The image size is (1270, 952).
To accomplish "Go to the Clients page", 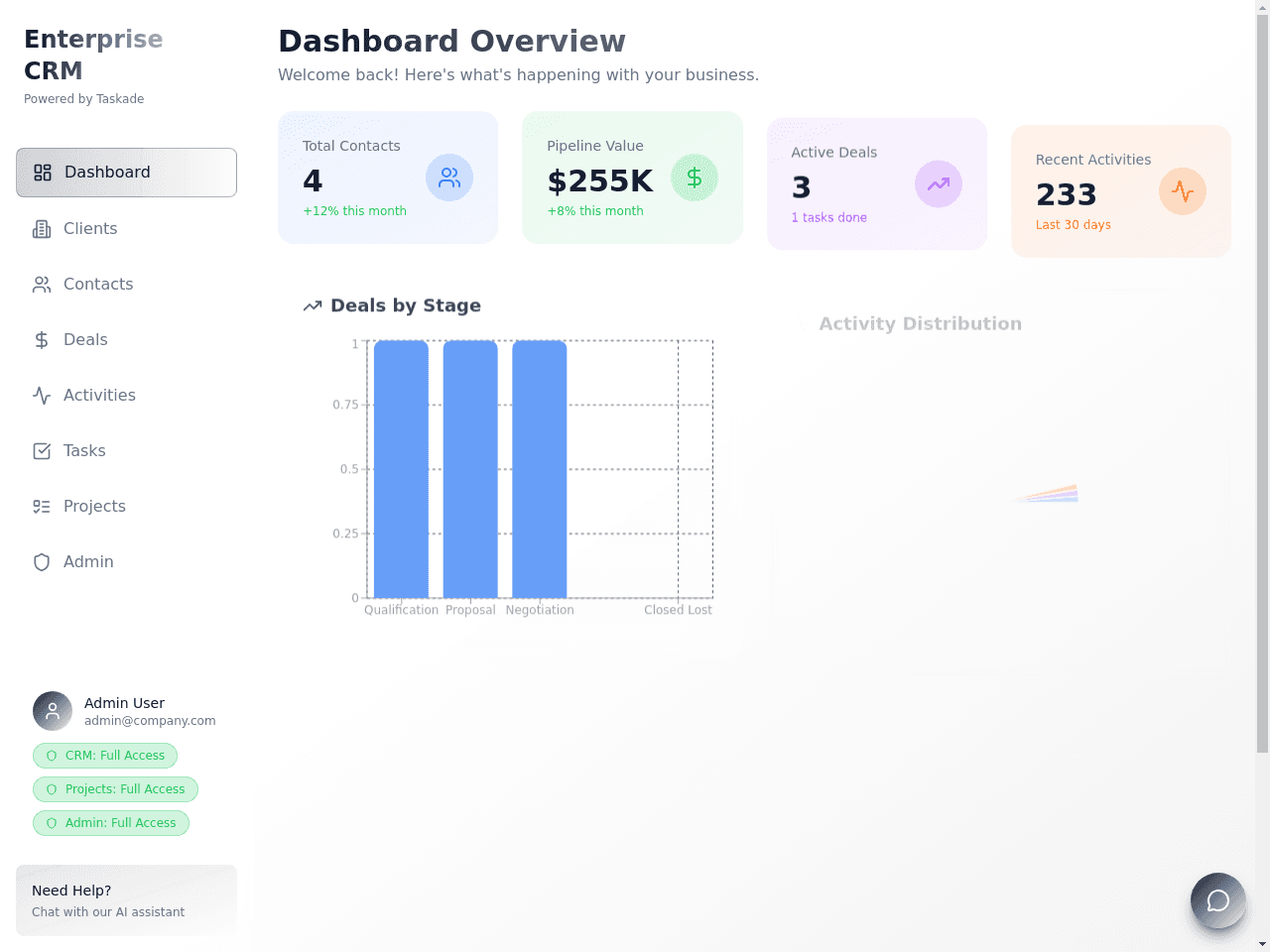I will [x=126, y=229].
